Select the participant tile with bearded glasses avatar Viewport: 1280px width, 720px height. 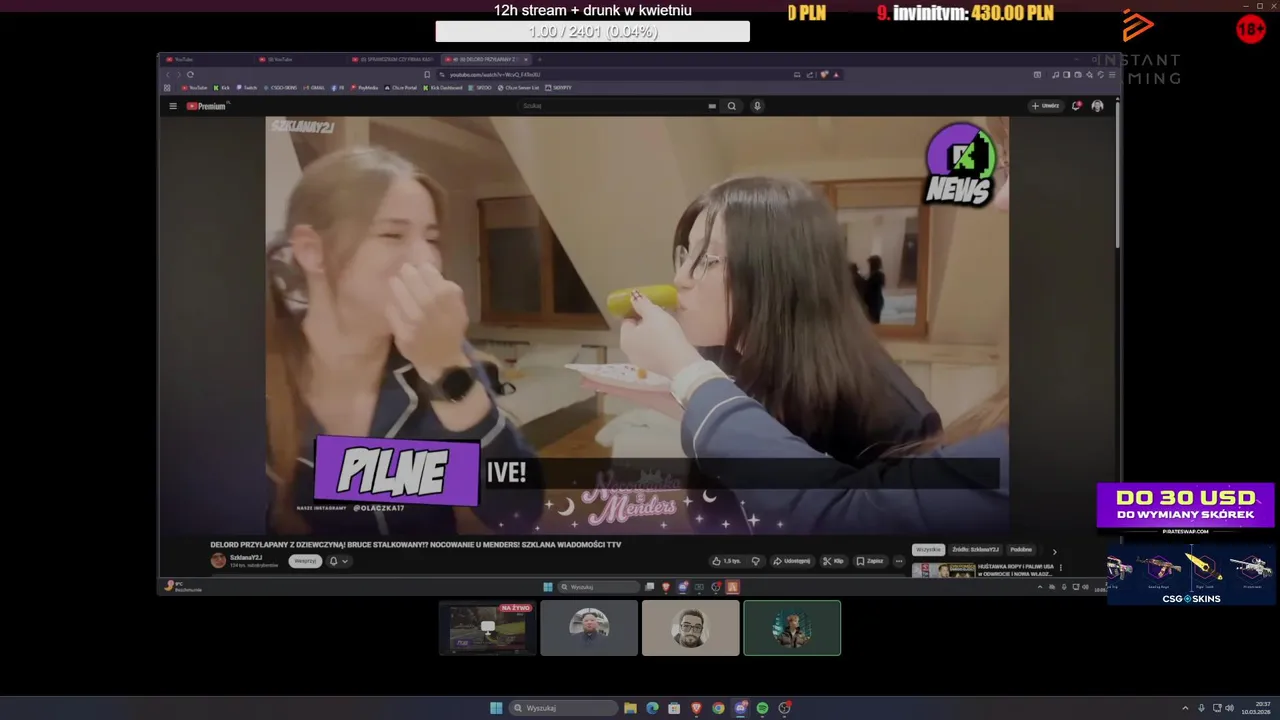[691, 628]
